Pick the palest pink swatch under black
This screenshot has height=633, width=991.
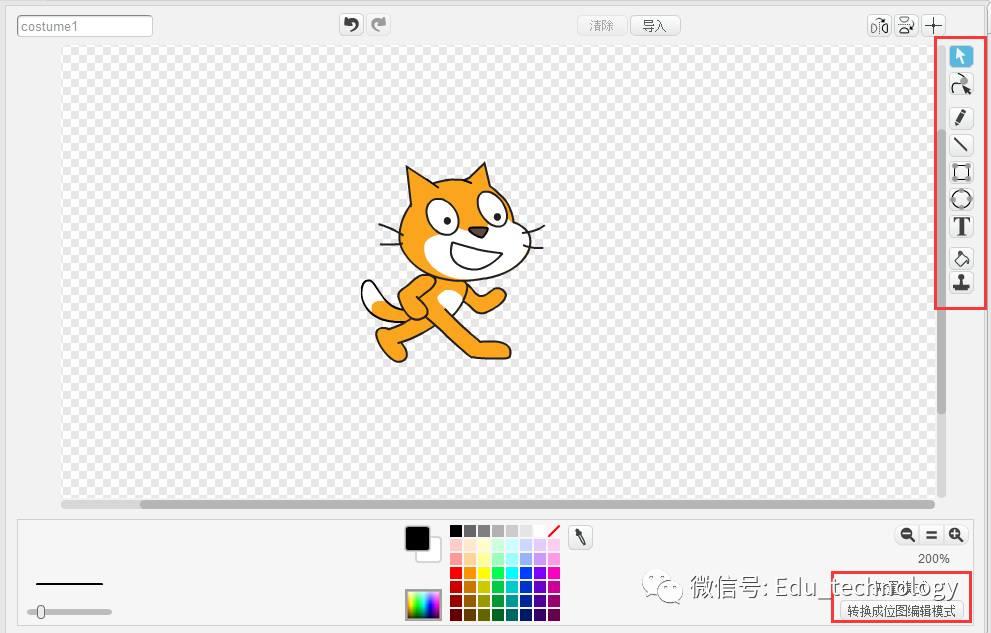pos(456,545)
